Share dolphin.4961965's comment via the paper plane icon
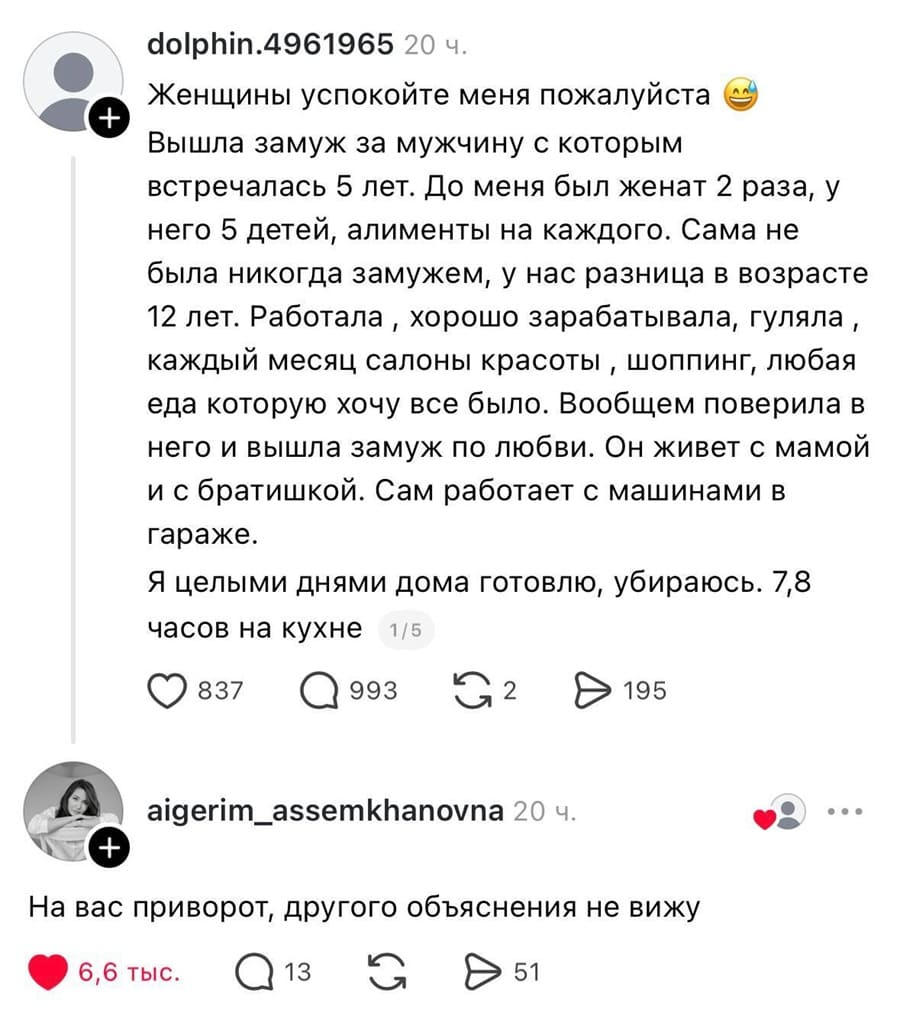This screenshot has height=1009, width=900. [x=591, y=688]
